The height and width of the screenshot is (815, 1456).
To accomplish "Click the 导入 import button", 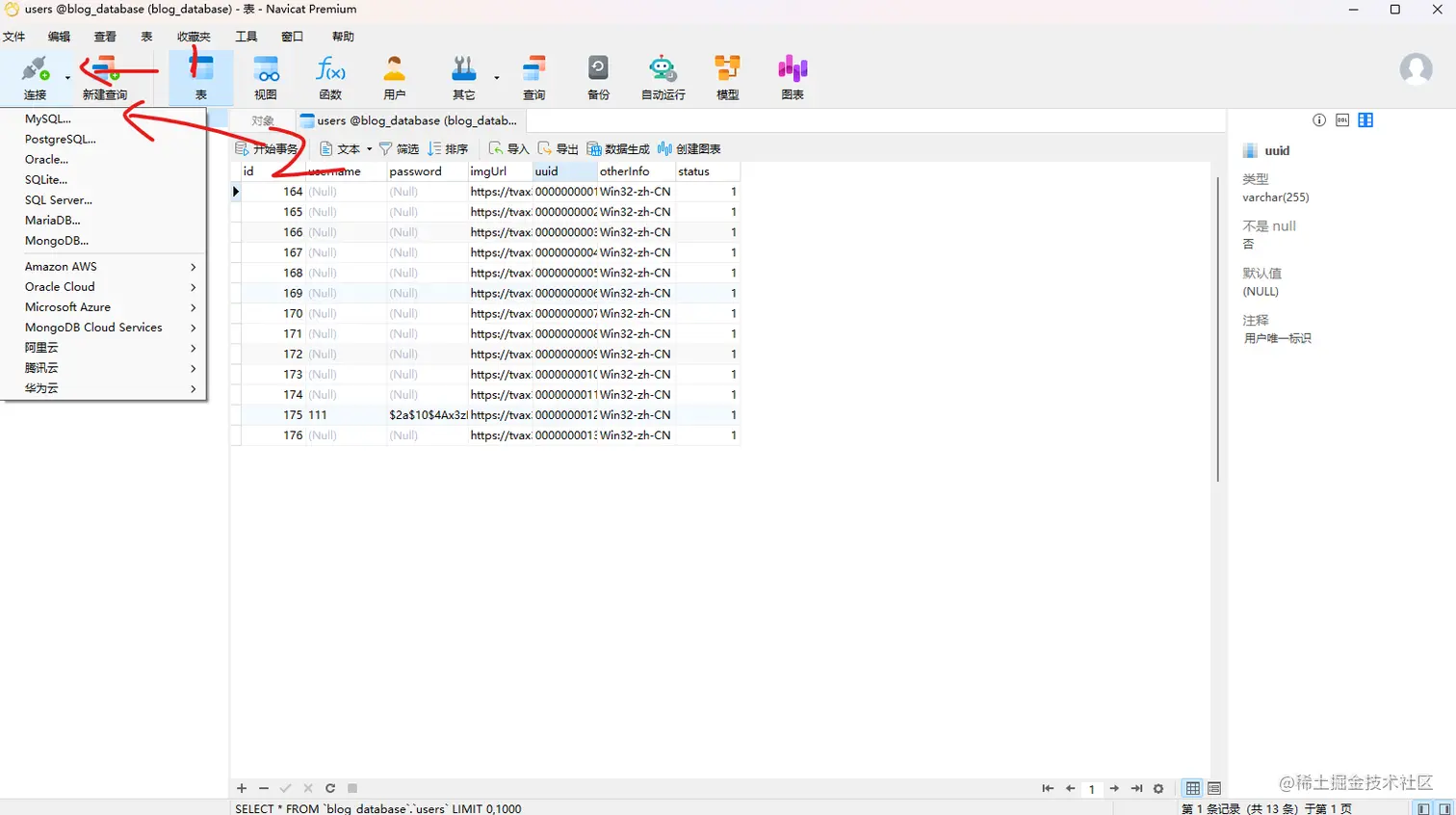I will 508,148.
